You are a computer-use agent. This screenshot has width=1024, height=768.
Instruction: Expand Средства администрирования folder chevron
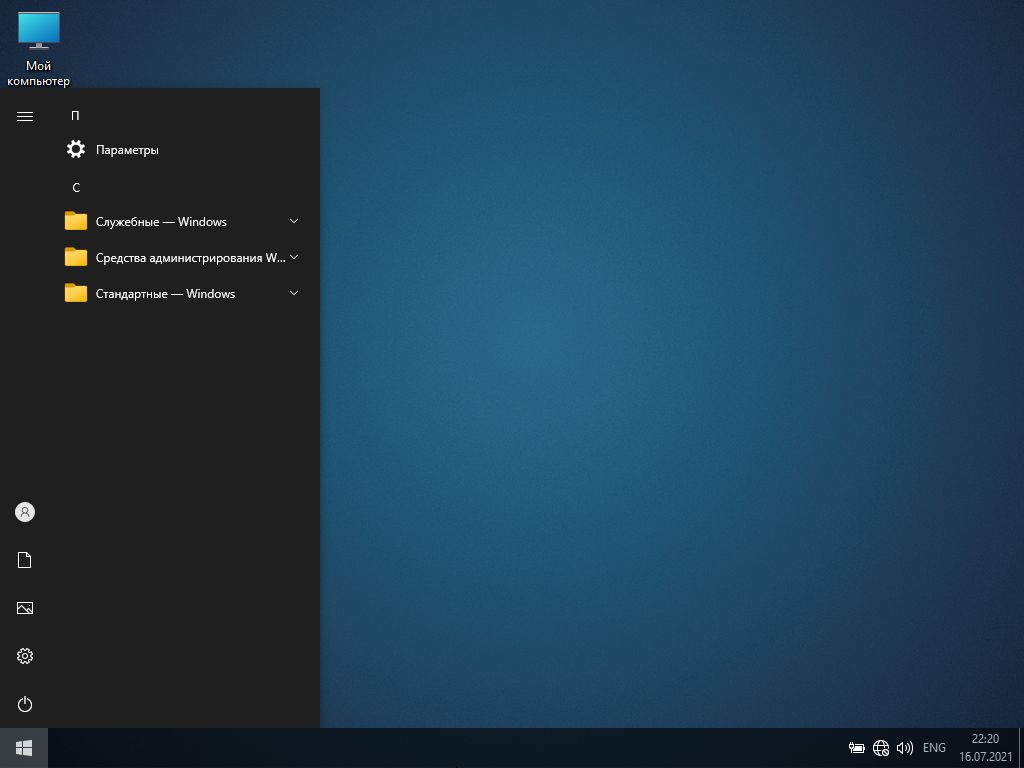click(293, 257)
